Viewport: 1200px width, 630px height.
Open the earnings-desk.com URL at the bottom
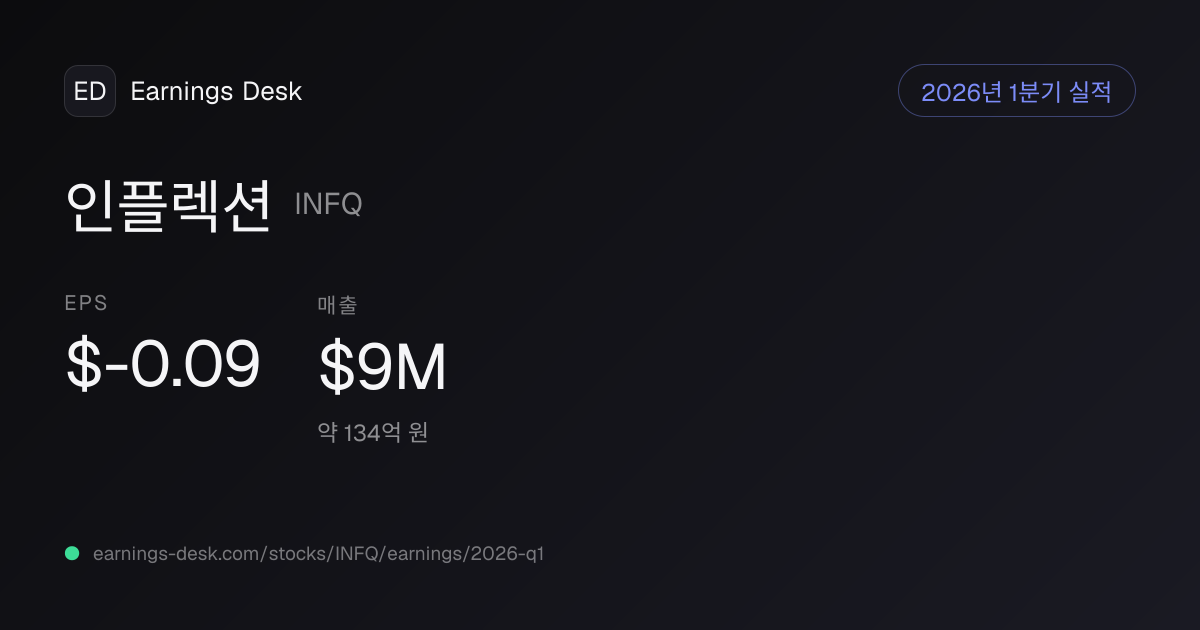[x=318, y=553]
